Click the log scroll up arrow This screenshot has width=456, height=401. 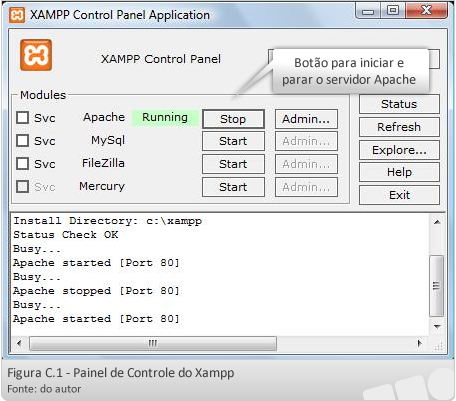(437, 222)
